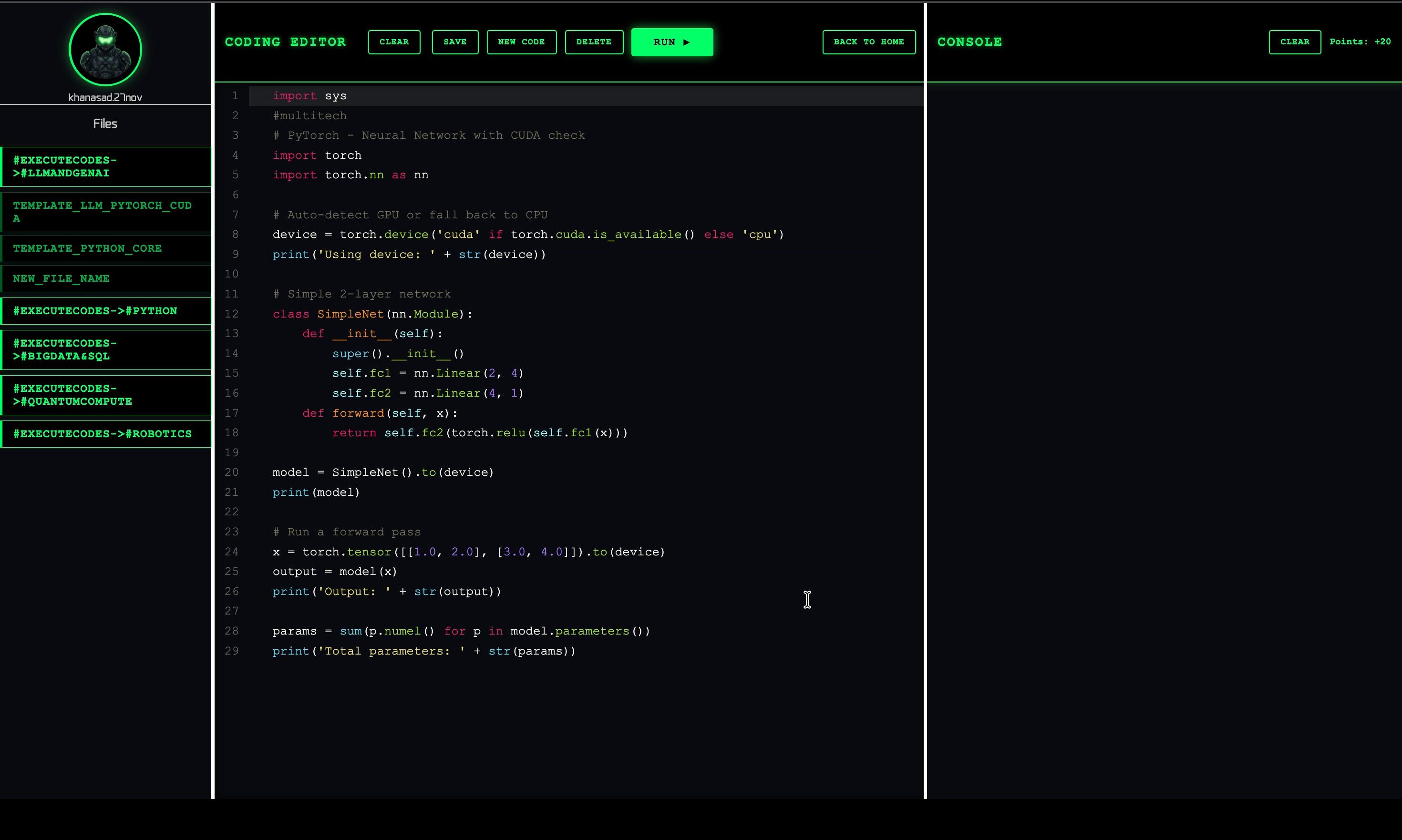Viewport: 1402px width, 840px height.
Task: Collapse the #EXECUTECODES->#LLMANDGENAI folder
Action: (x=106, y=166)
